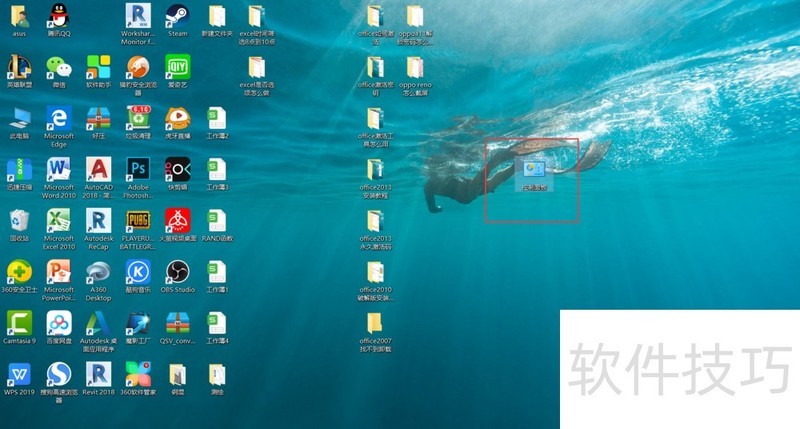Image resolution: width=800 pixels, height=429 pixels.
Task: Select the 工作簿1 spreadsheet file
Action: click(217, 272)
